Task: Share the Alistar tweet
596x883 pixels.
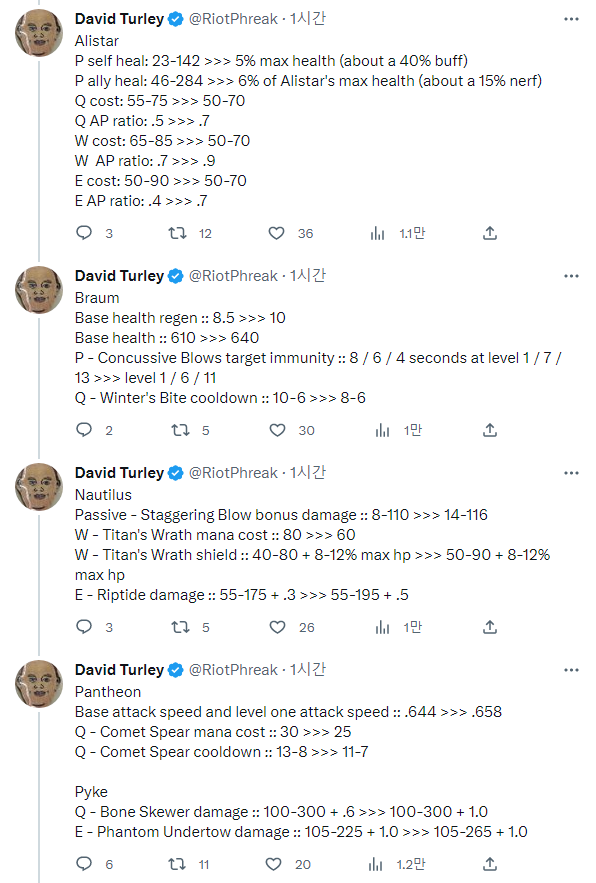Action: point(490,233)
